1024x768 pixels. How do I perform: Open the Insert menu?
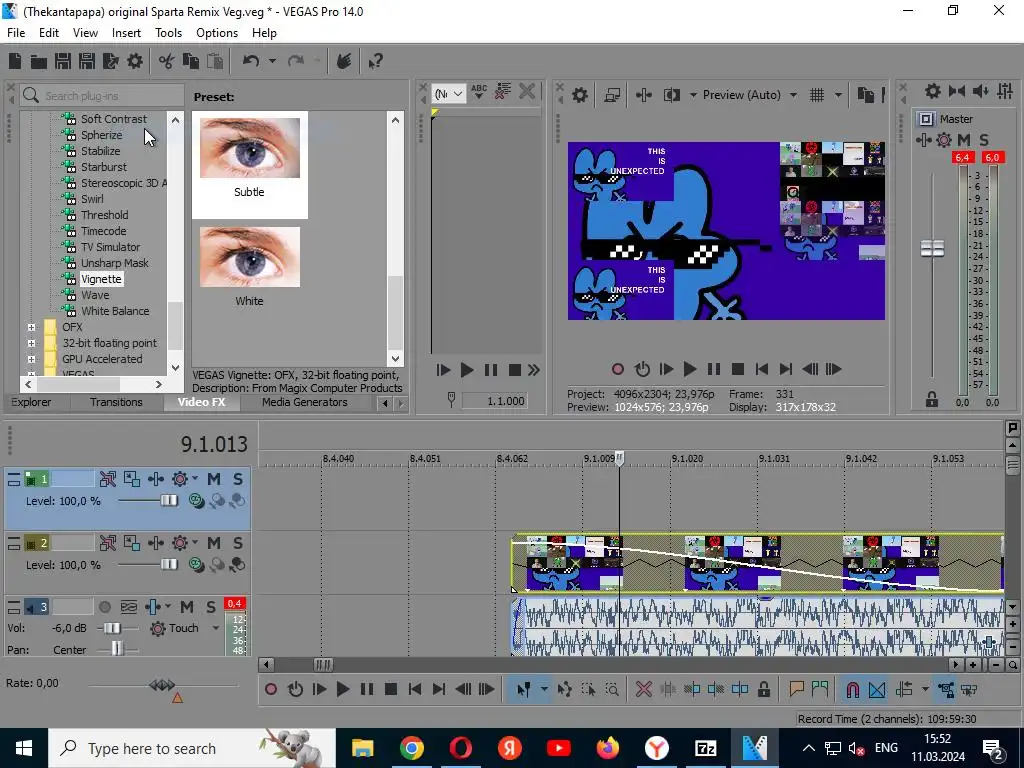pos(126,33)
